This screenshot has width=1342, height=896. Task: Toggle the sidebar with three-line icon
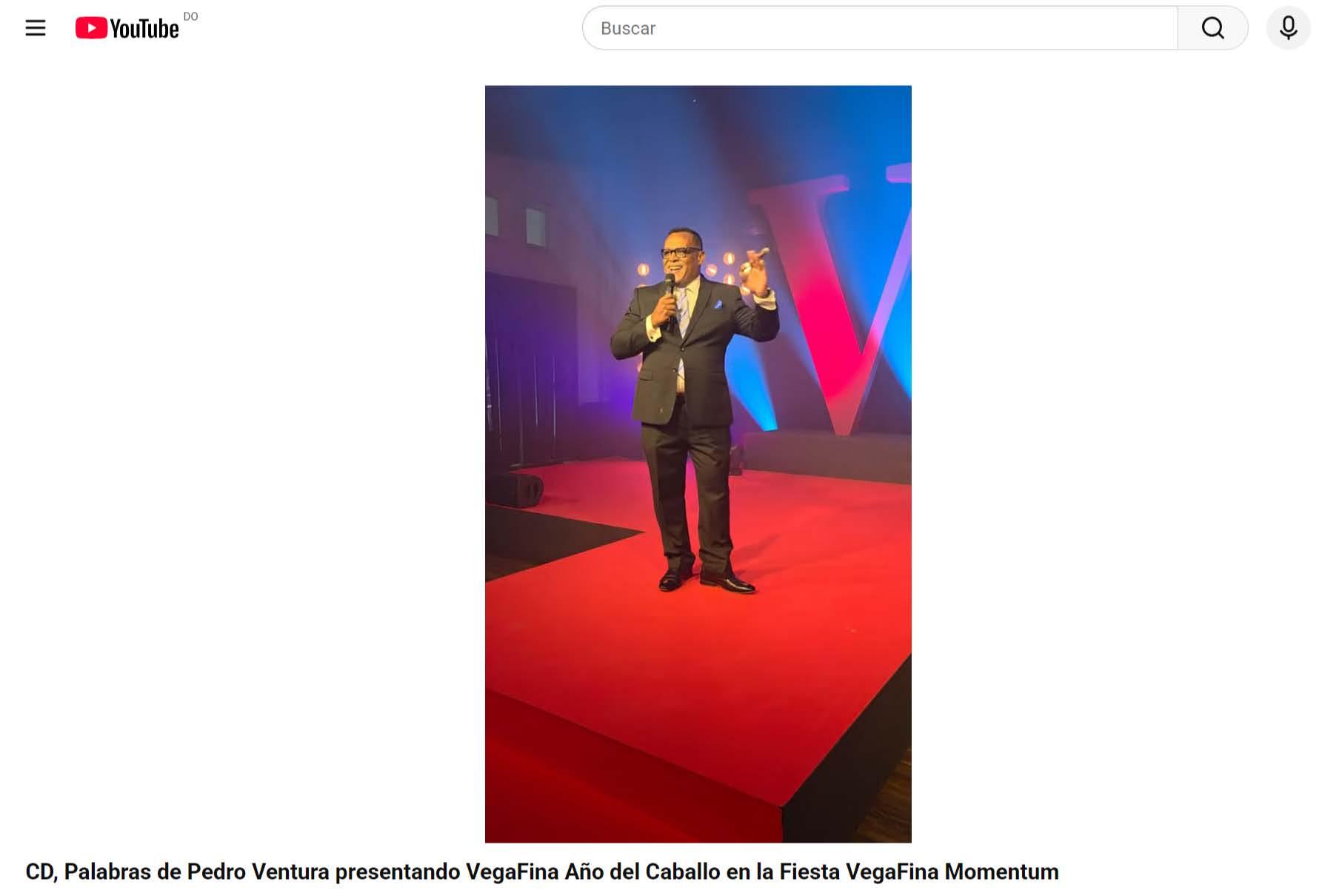click(36, 28)
